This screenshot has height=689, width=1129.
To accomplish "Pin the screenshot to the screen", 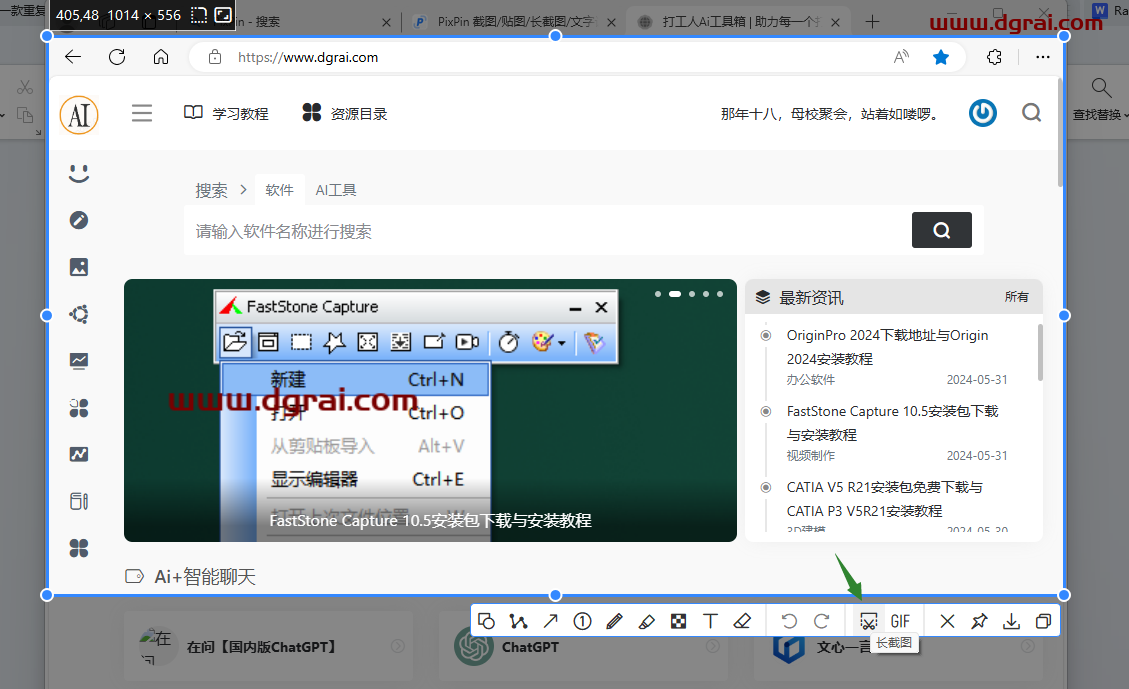I will tap(979, 621).
